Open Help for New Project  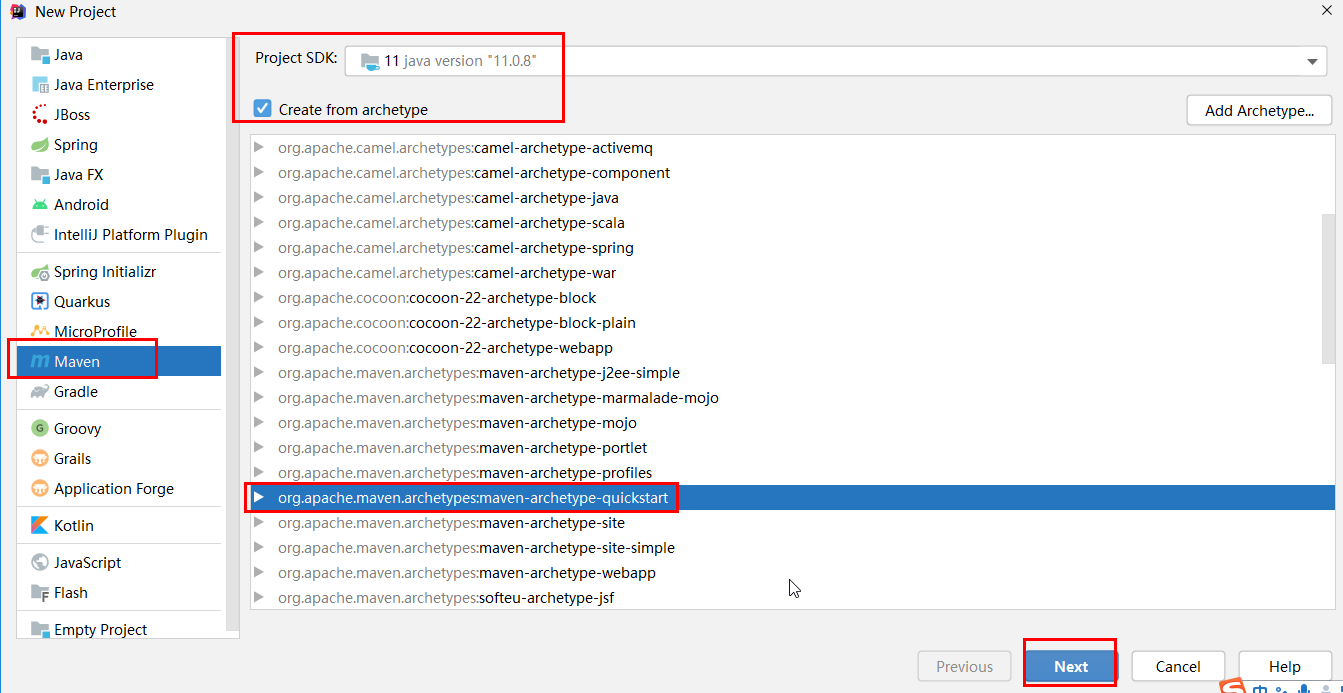(1285, 667)
